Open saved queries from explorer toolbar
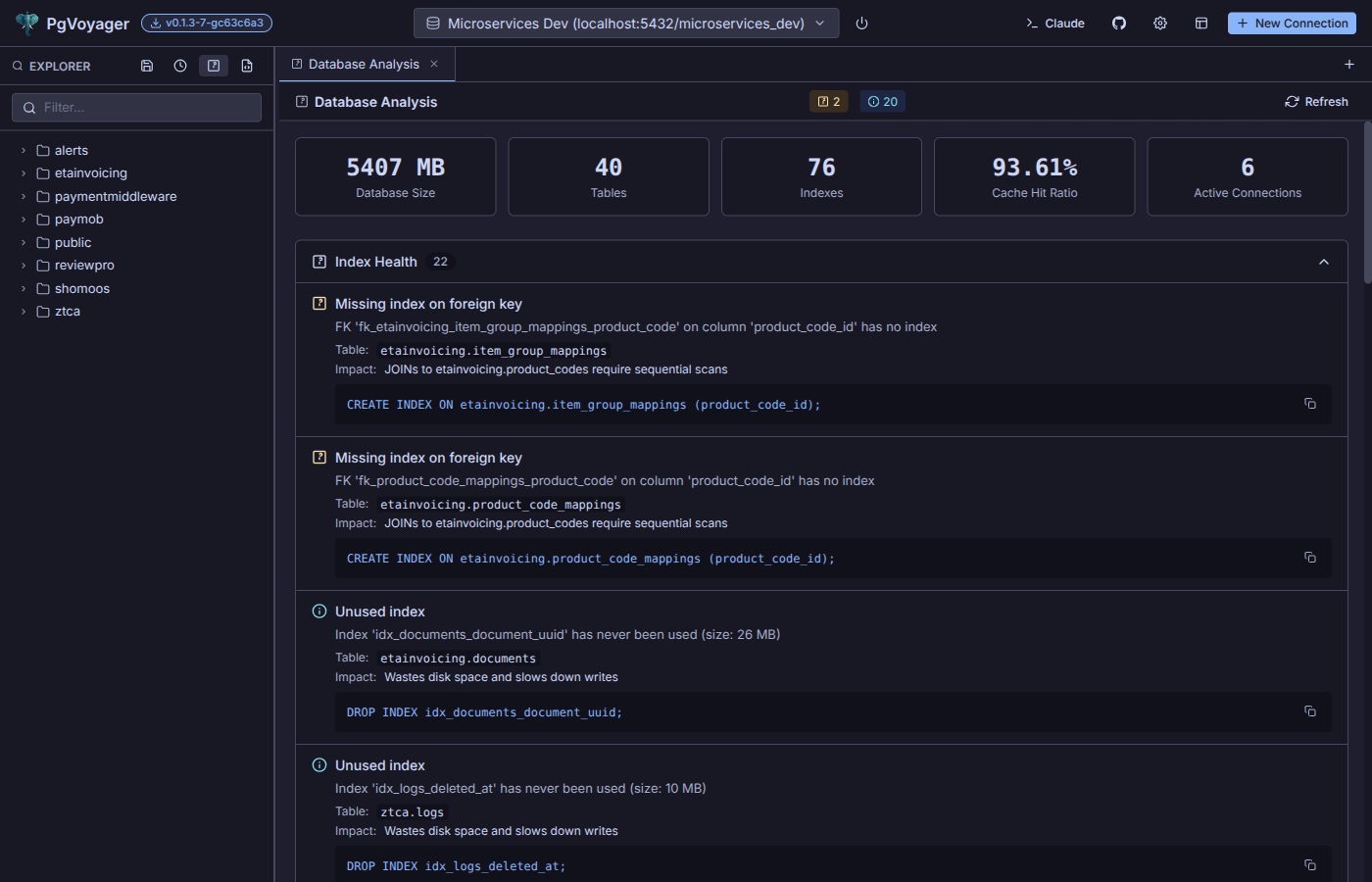The image size is (1372, 882). click(x=147, y=66)
